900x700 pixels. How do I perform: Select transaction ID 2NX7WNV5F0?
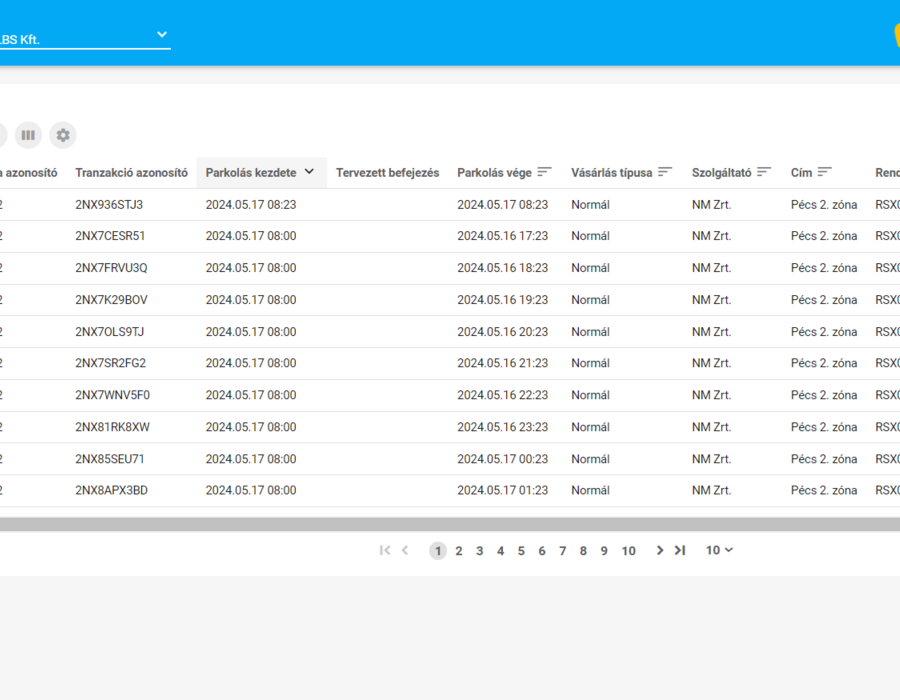[x=112, y=395]
